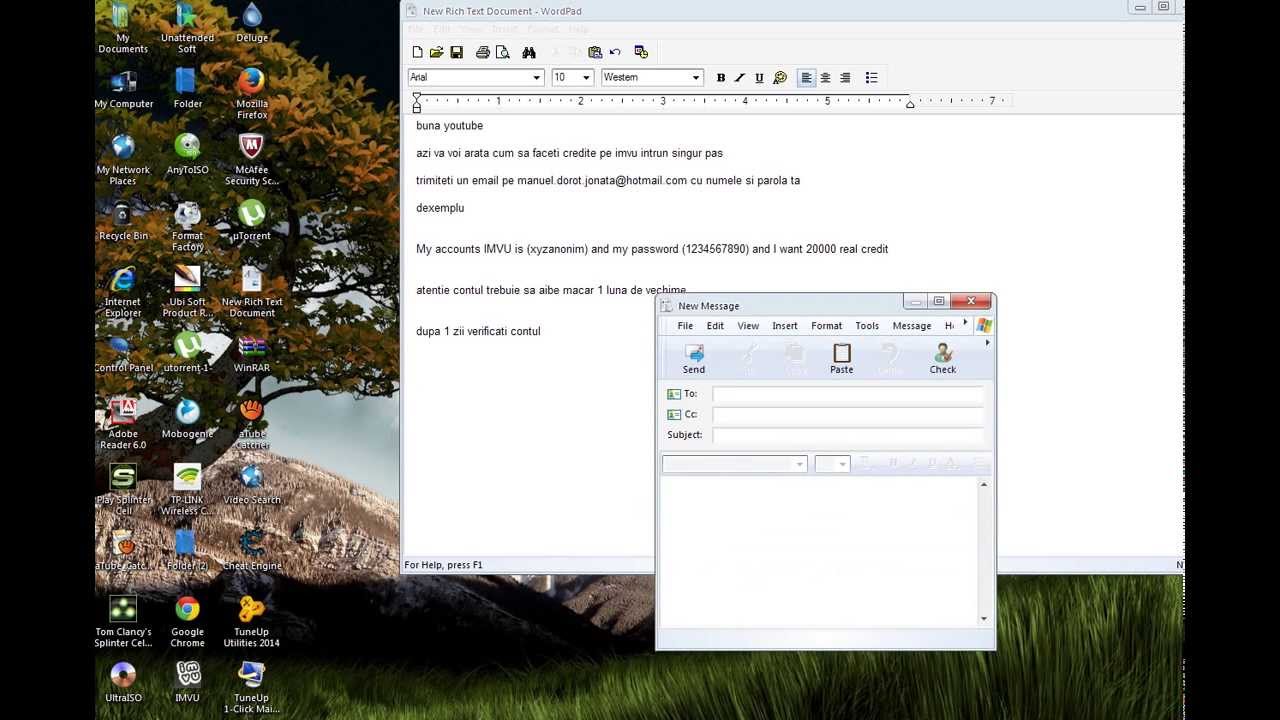Toggle Bullets in WordPad format bar
Screen dimensions: 1280x720
pos(871,78)
